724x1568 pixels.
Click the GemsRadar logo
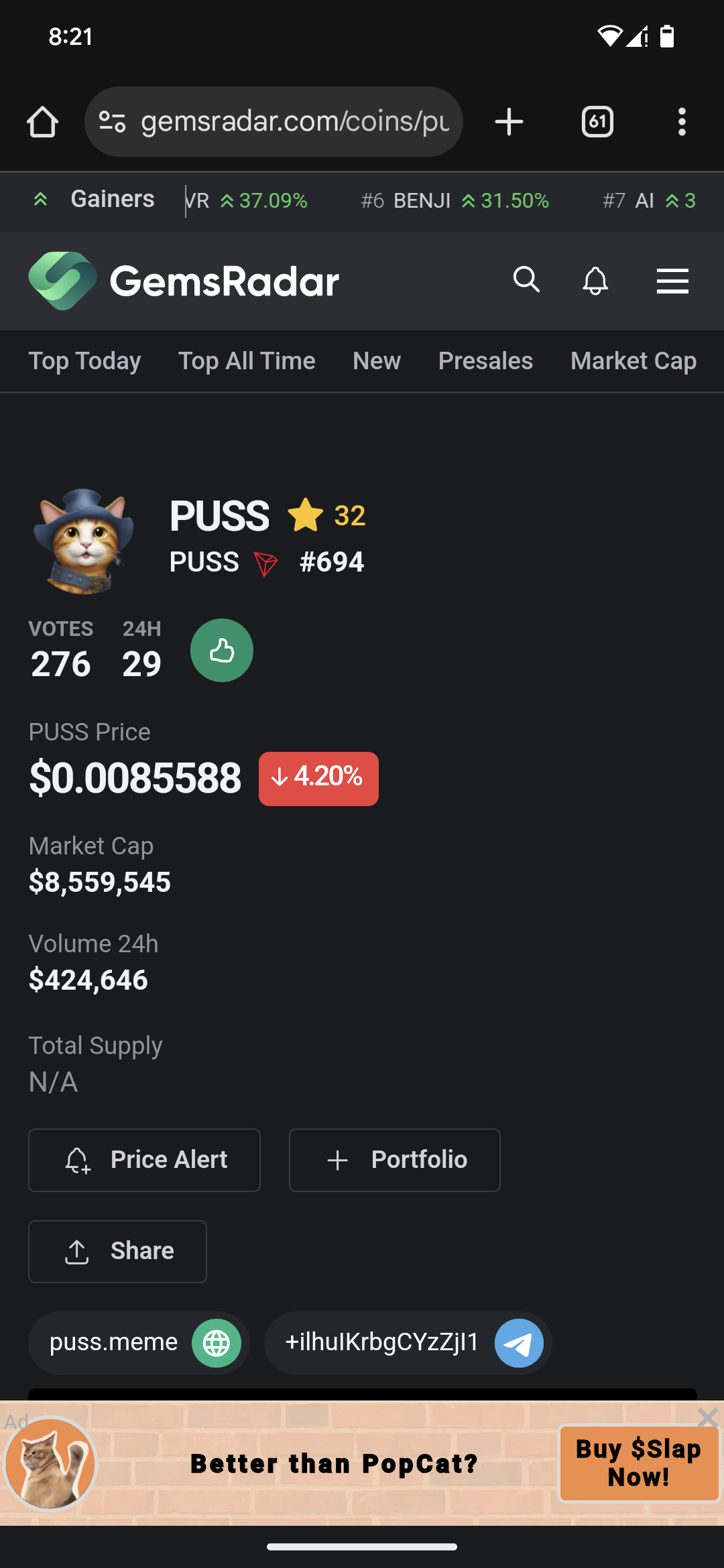pos(184,281)
